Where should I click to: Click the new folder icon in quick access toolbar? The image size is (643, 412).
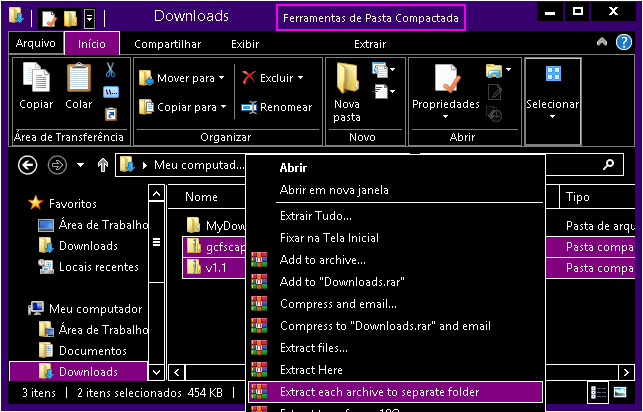[71, 18]
